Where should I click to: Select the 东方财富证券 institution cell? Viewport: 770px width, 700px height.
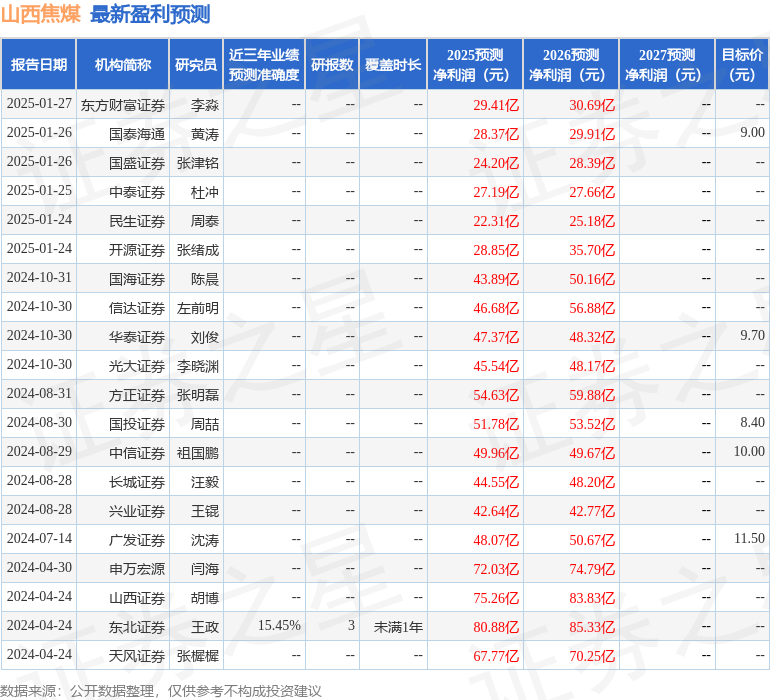(x=123, y=105)
